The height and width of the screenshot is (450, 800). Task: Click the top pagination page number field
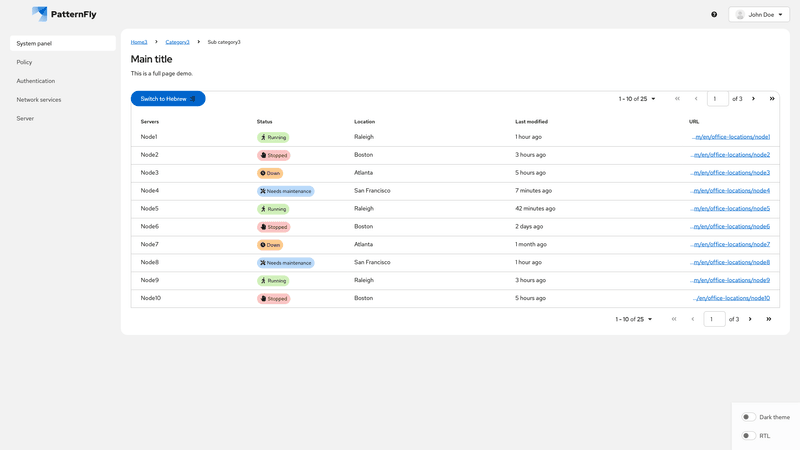click(717, 98)
